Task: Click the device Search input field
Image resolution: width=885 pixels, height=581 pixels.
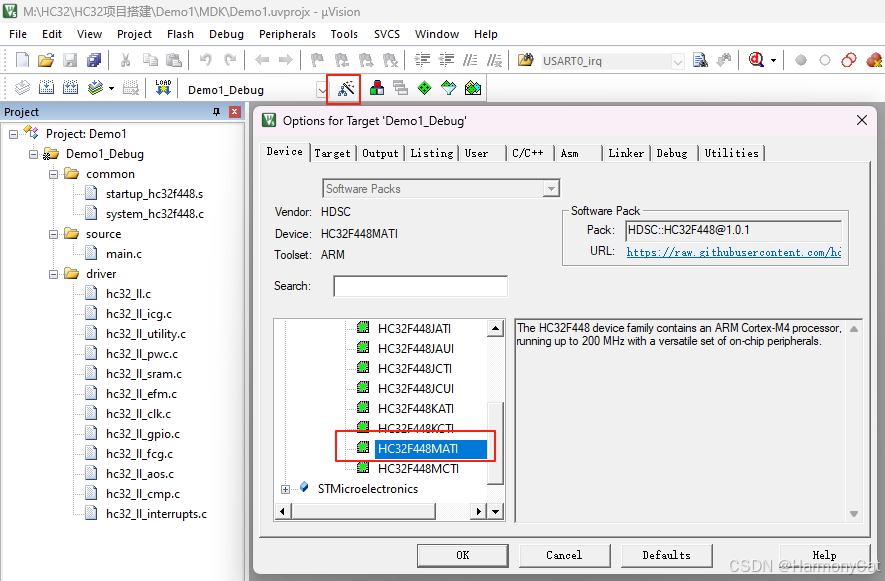Action: click(420, 286)
